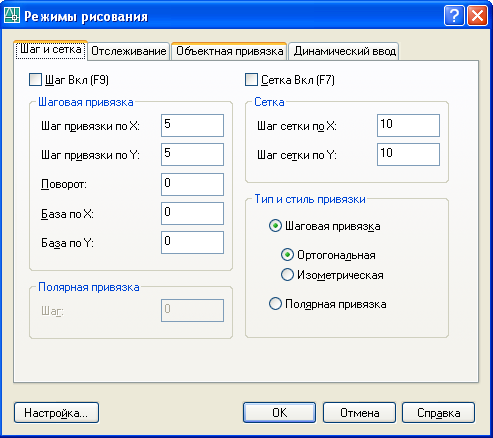This screenshot has width=493, height=438.
Task: Click the Полярная привязка group title
Action: pyautogui.click(x=89, y=287)
